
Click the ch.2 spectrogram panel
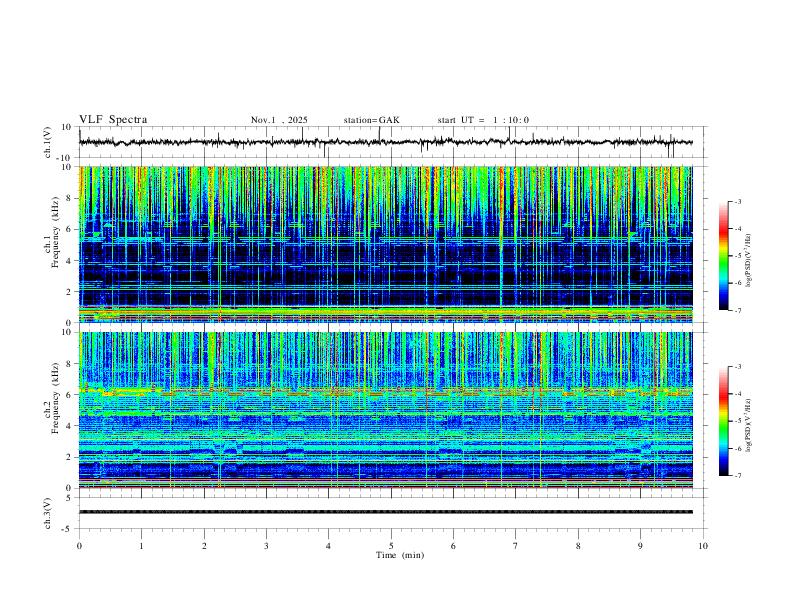(385, 410)
